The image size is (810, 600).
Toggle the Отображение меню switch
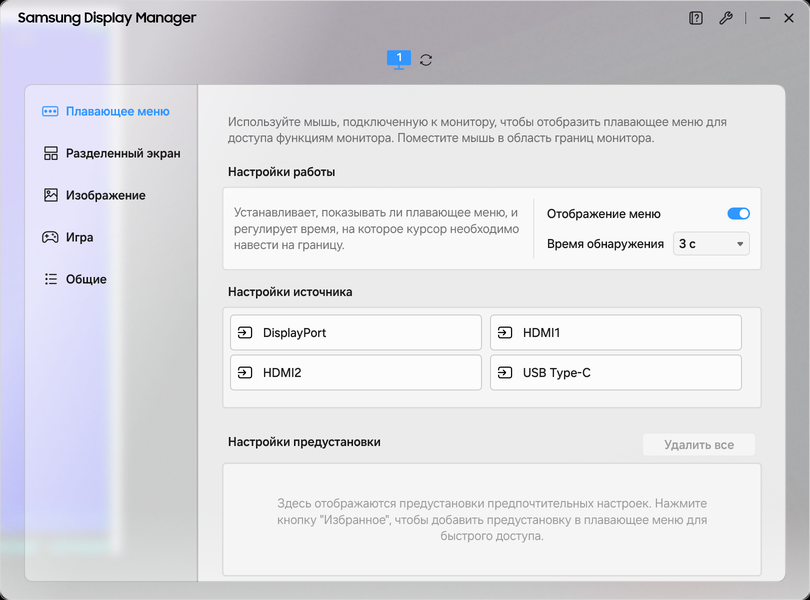coord(739,213)
